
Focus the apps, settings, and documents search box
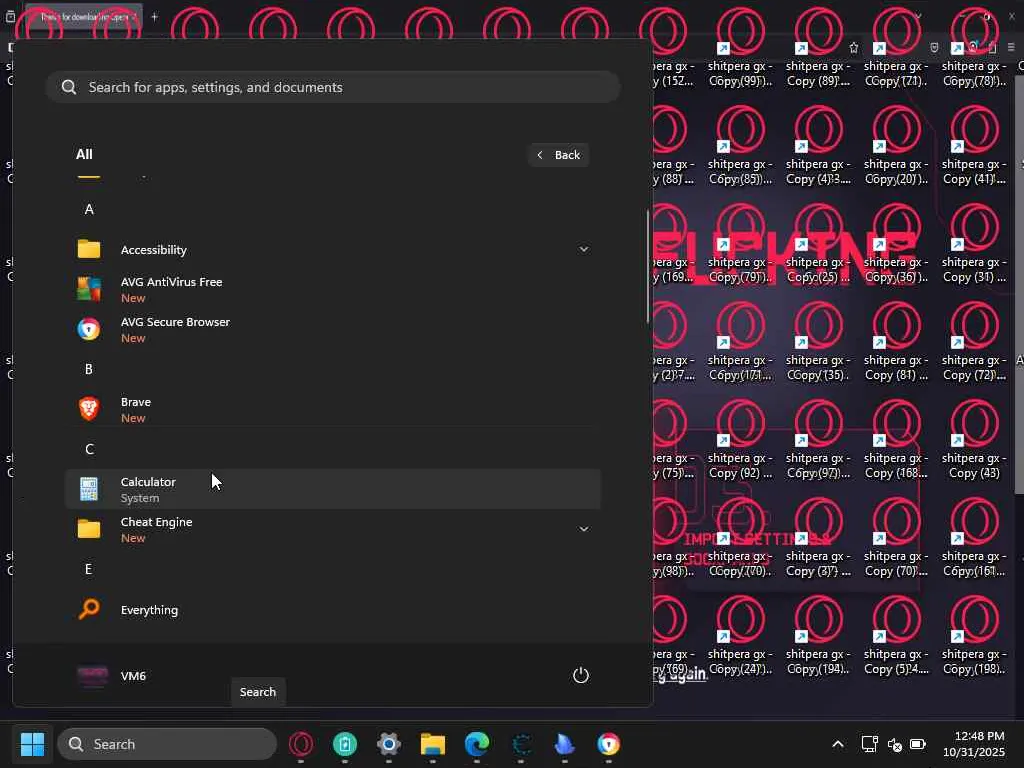332,87
